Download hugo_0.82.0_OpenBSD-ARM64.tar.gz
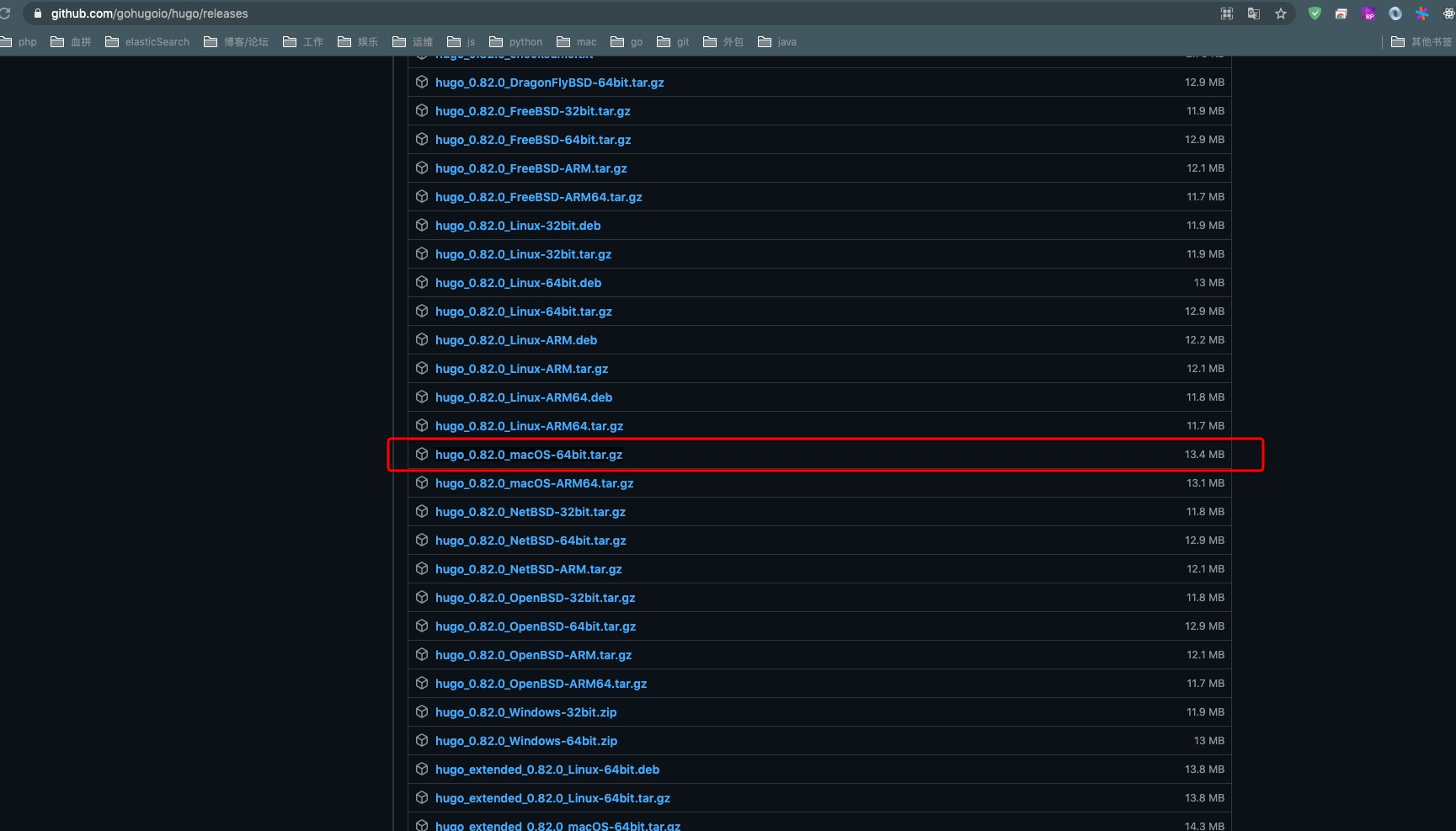This screenshot has height=831, width=1456. 541,684
